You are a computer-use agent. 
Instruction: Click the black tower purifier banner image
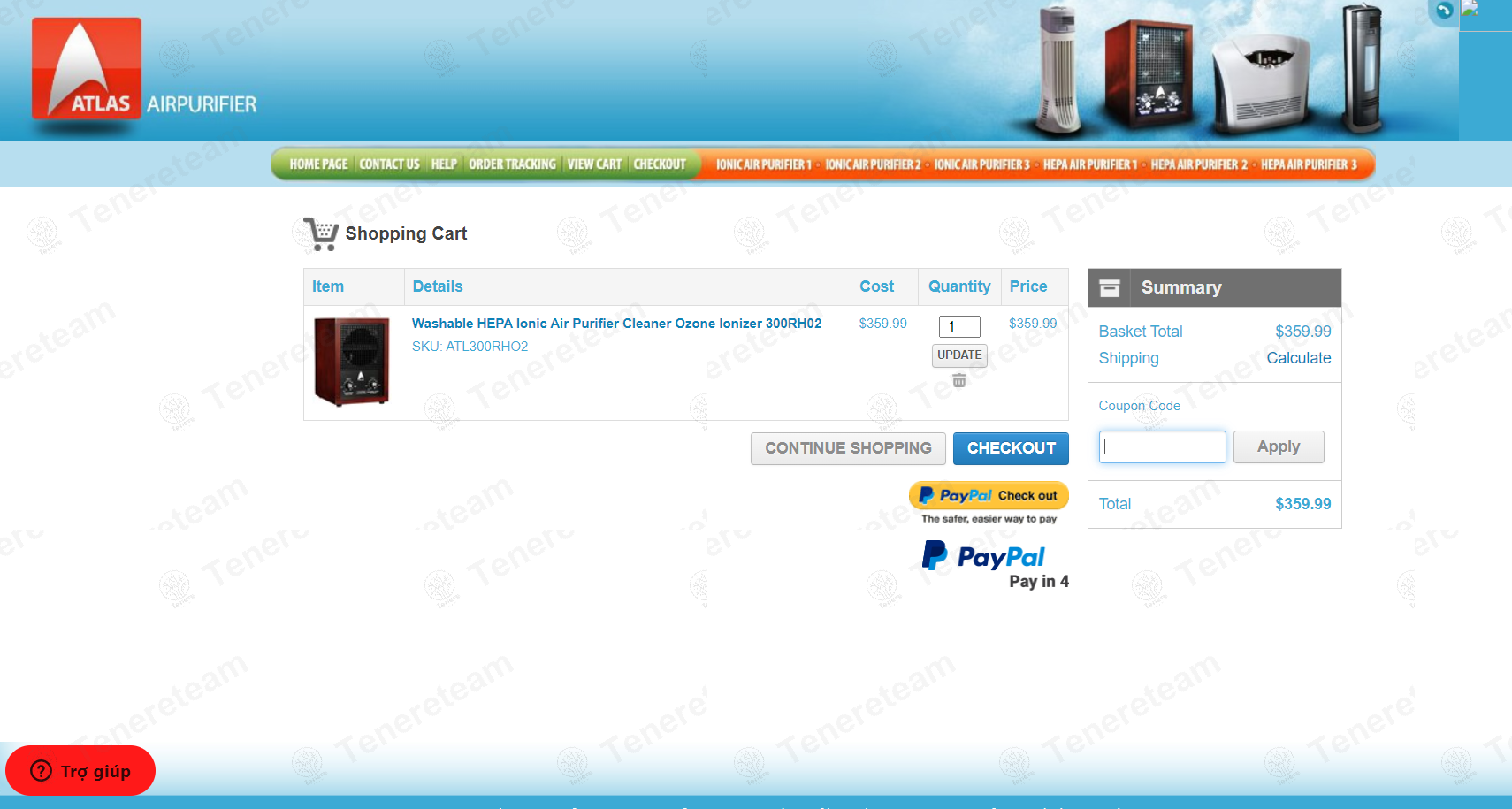[1361, 68]
